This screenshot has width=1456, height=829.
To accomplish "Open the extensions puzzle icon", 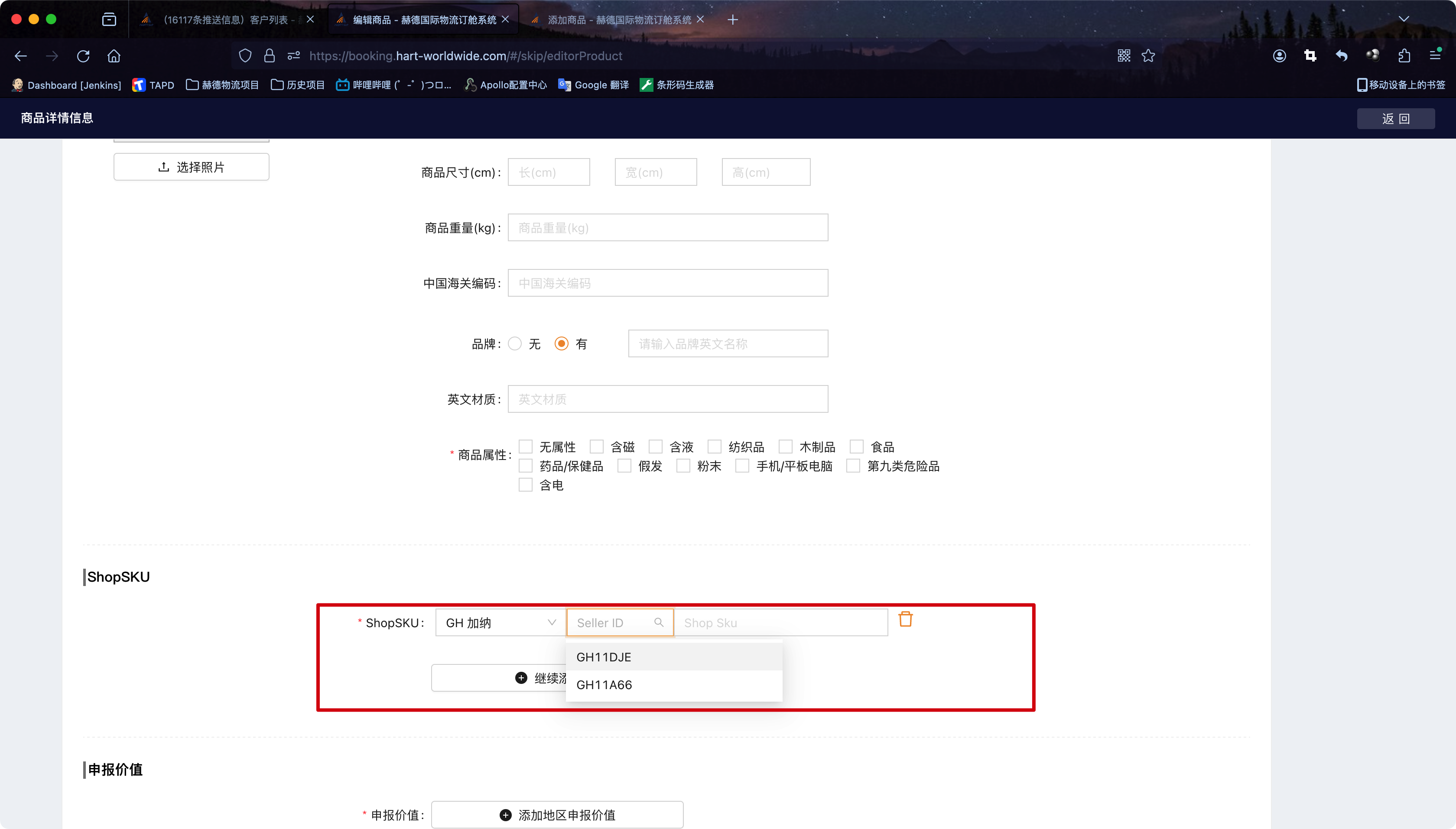I will coord(1404,56).
